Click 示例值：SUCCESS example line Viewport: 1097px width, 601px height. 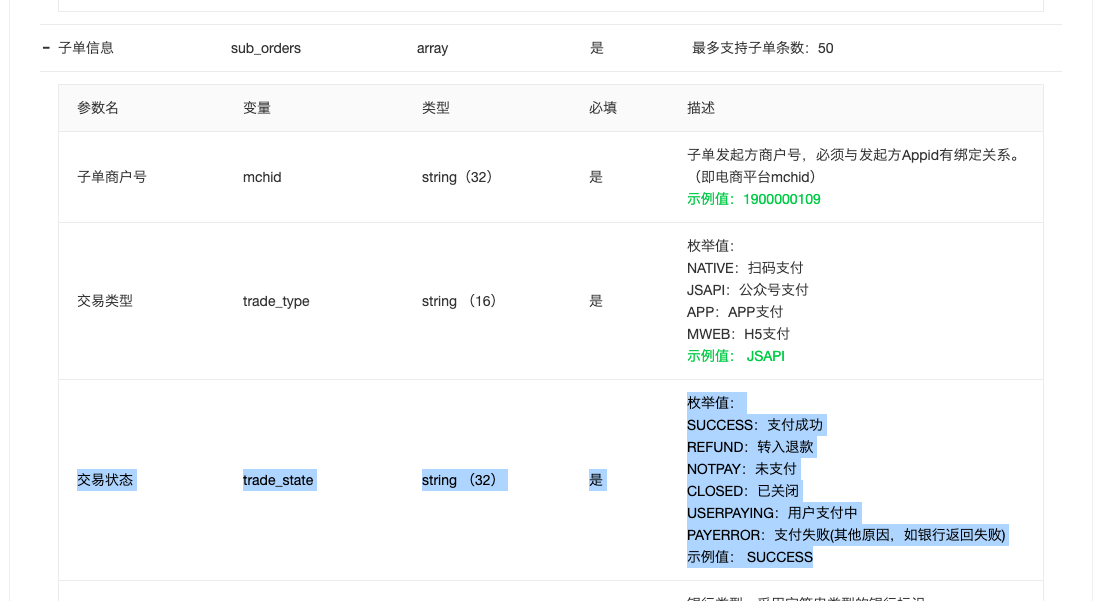click(750, 557)
